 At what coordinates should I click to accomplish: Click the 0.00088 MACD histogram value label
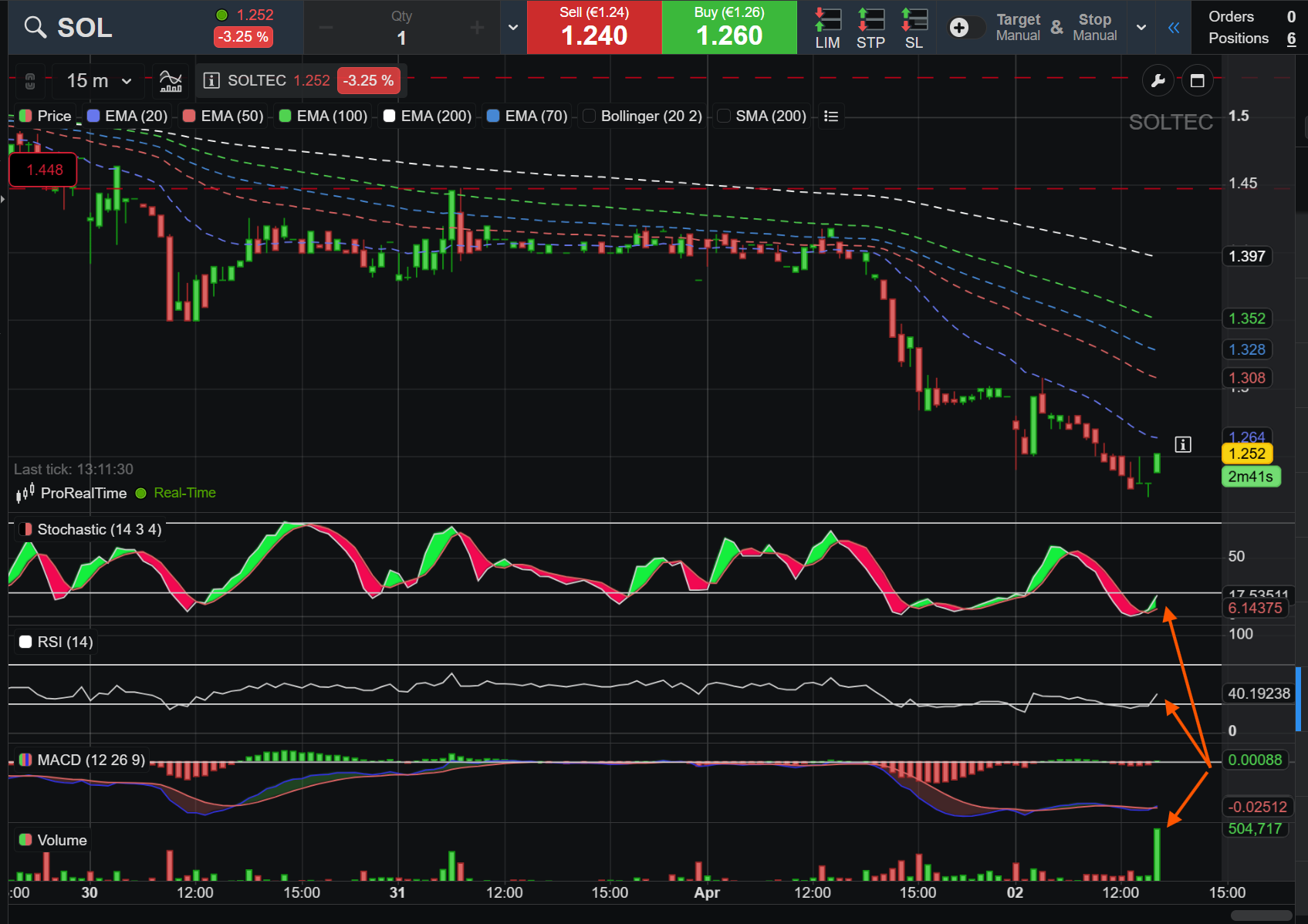[1255, 760]
